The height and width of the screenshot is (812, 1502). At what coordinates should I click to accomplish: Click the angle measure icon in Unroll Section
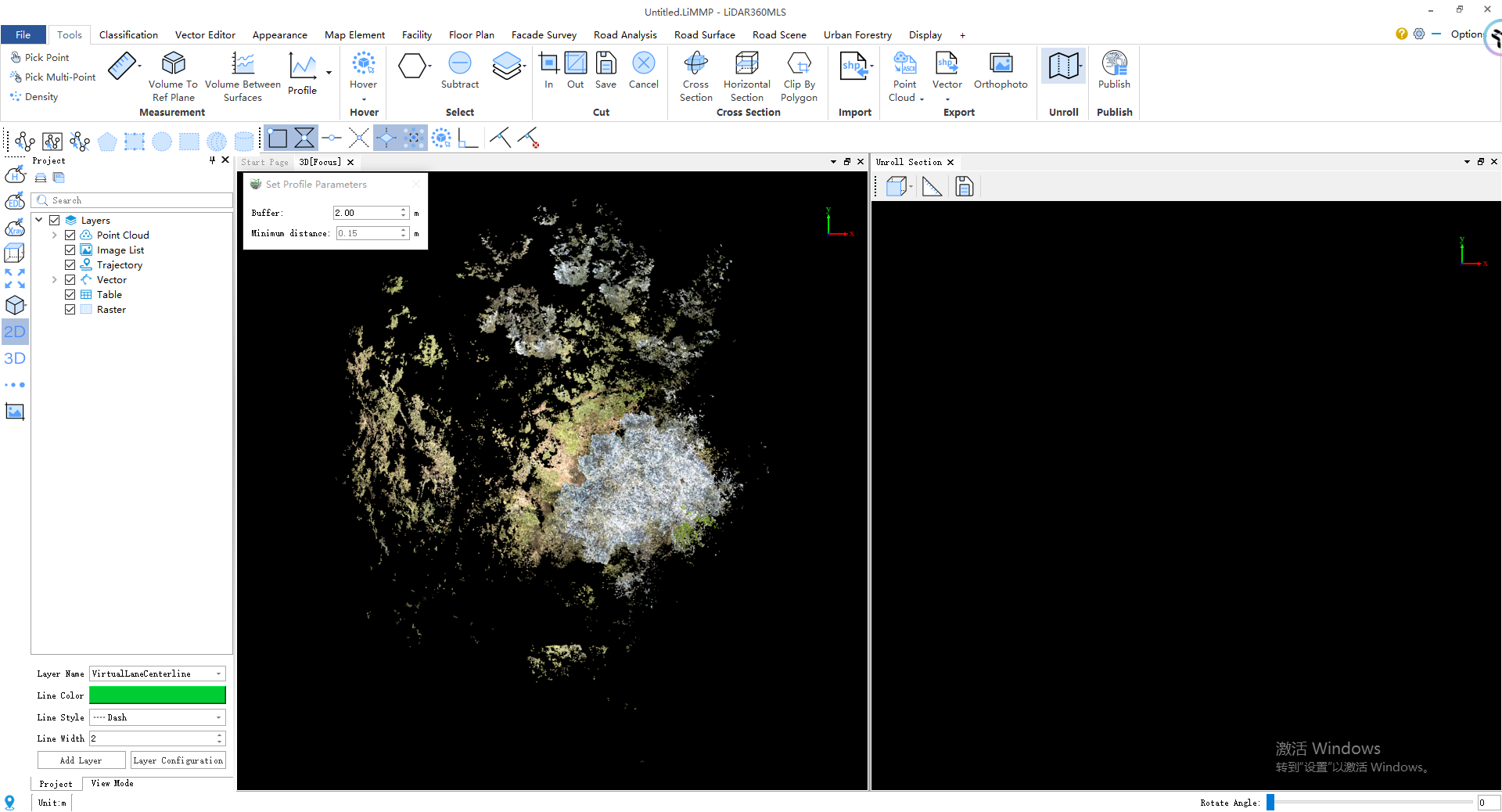[932, 186]
